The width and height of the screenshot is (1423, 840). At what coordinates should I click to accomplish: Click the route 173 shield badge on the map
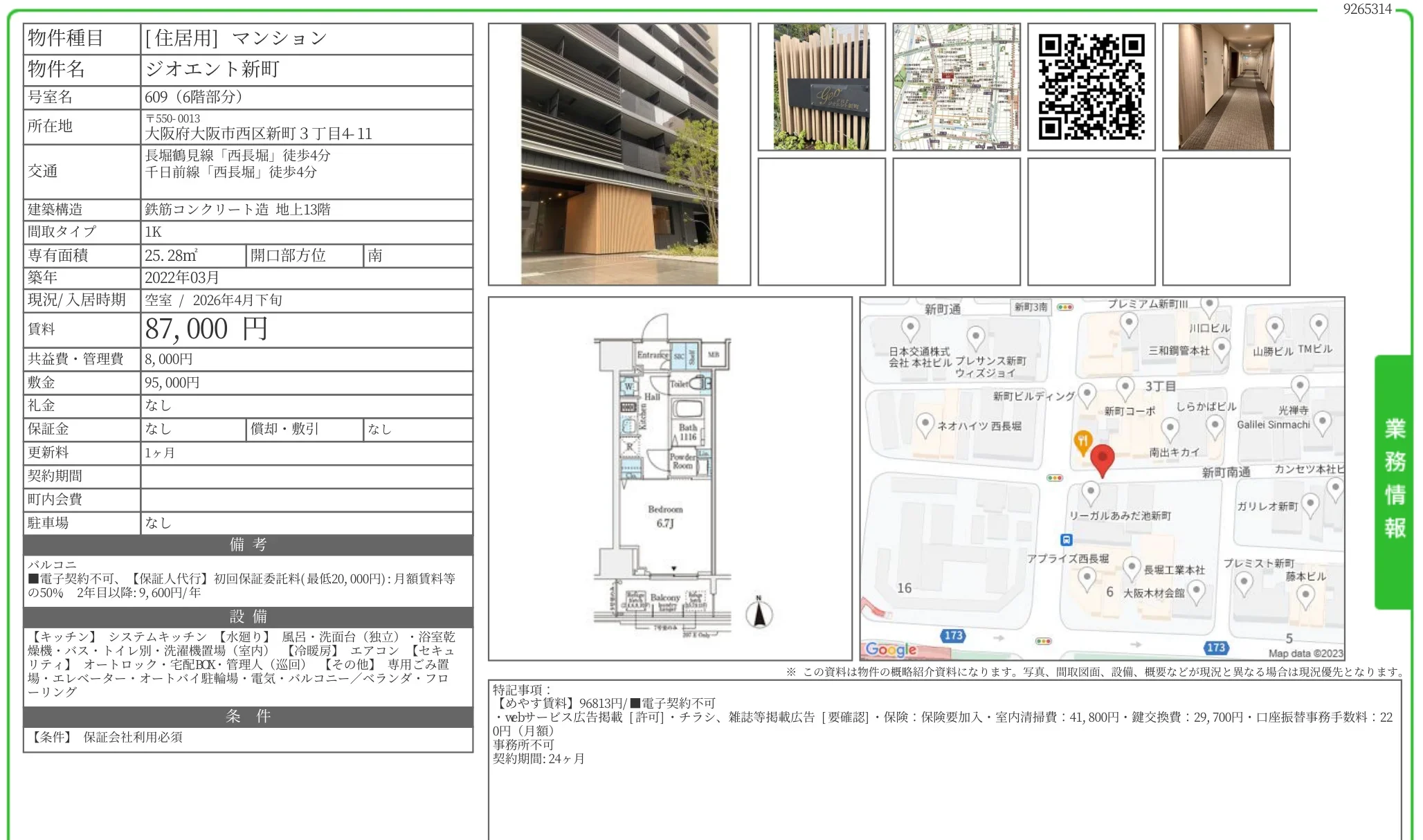pos(954,636)
